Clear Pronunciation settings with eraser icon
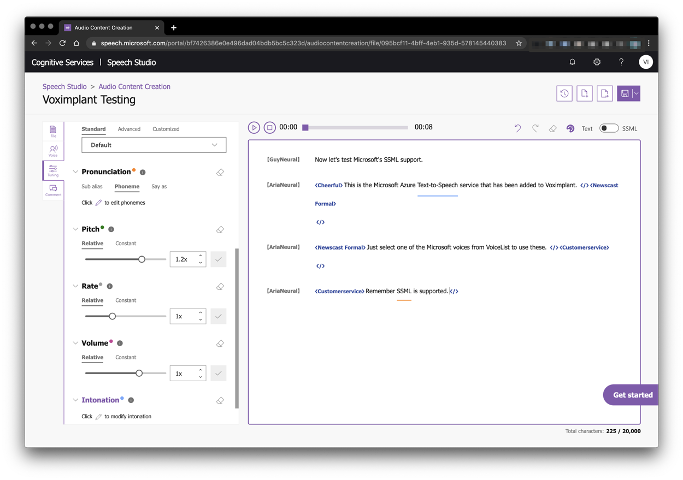Viewport: 683px width, 480px height. pyautogui.click(x=220, y=172)
